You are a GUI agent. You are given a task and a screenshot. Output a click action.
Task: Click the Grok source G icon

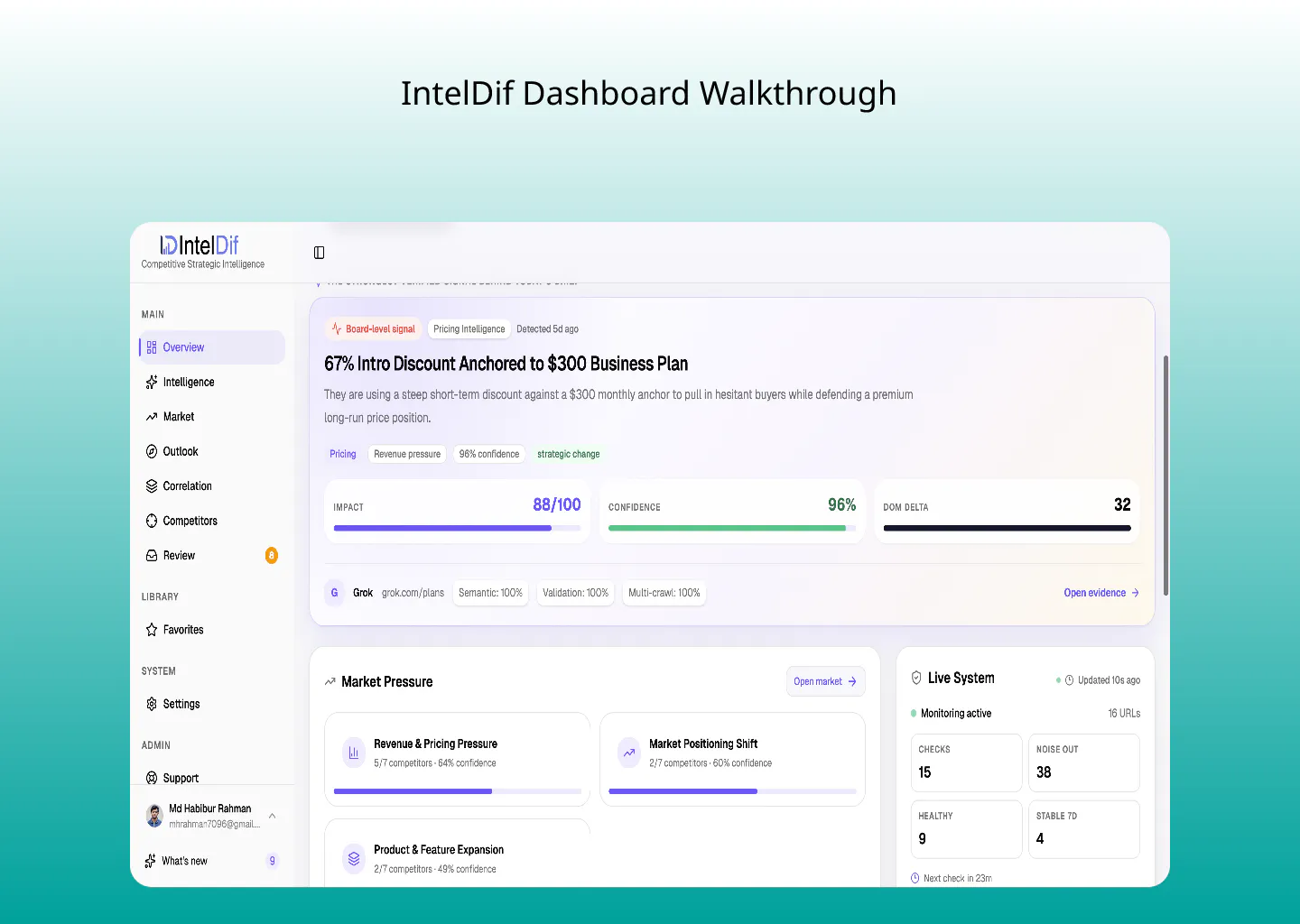334,593
